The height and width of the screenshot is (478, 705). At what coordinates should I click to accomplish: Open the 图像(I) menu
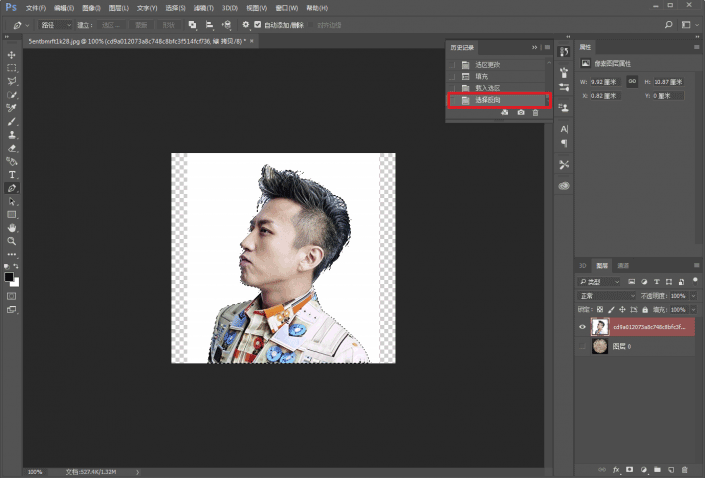click(91, 8)
